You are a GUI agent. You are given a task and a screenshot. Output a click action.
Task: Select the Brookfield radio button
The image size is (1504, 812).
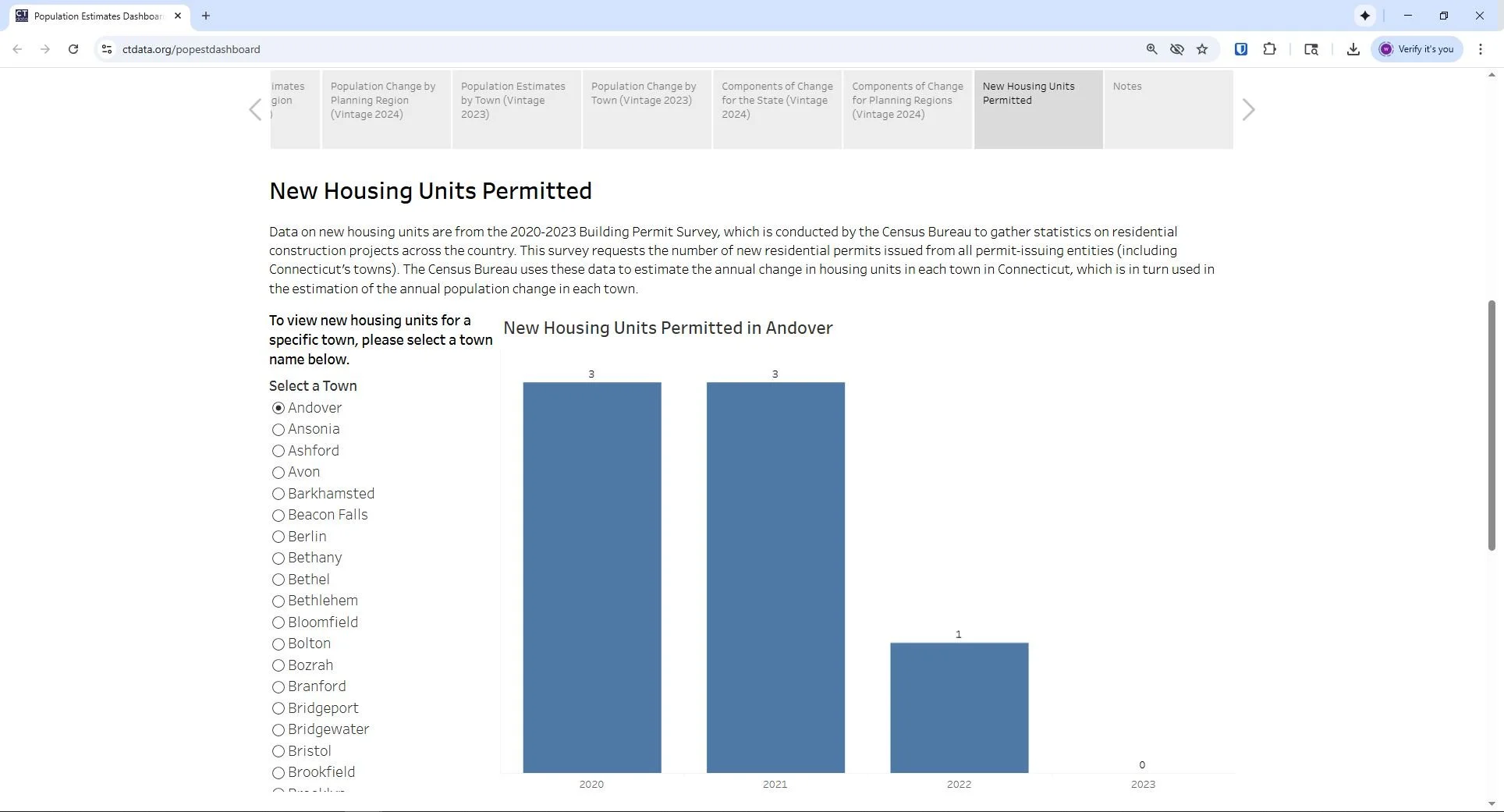pyautogui.click(x=278, y=773)
